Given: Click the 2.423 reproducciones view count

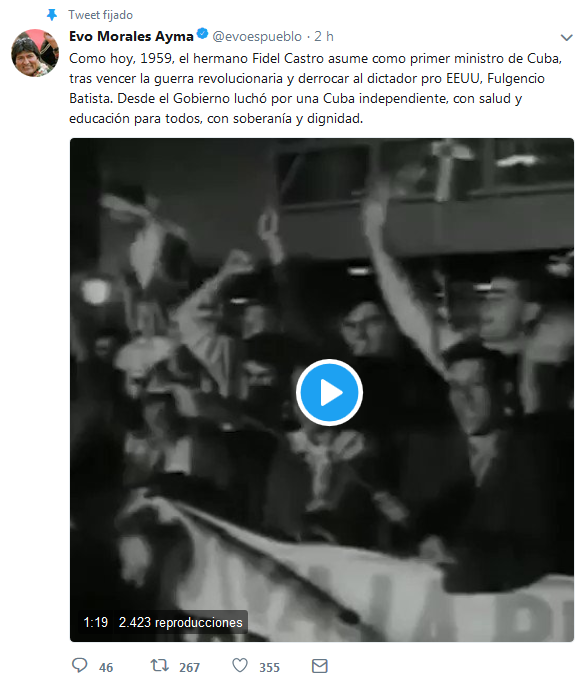Looking at the screenshot, I should 180,622.
